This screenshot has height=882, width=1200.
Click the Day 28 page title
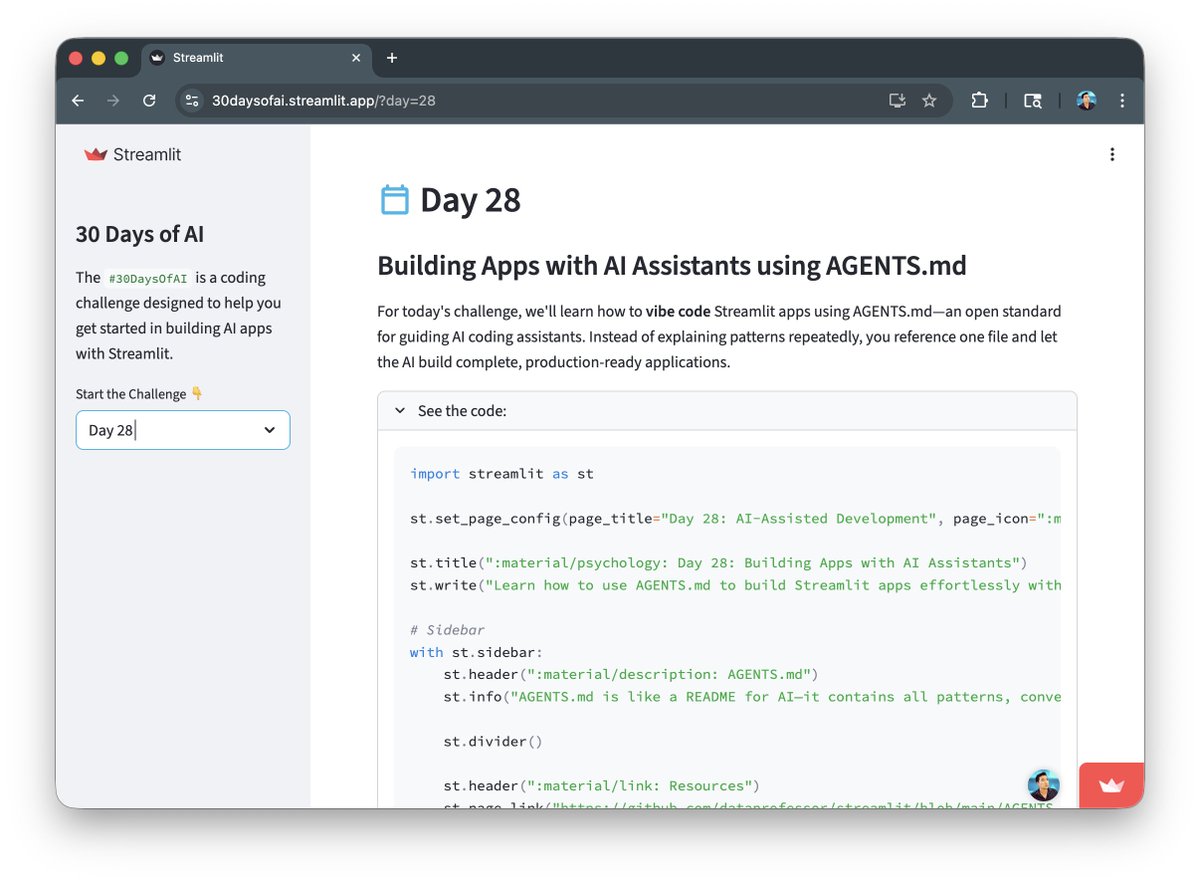click(x=470, y=200)
